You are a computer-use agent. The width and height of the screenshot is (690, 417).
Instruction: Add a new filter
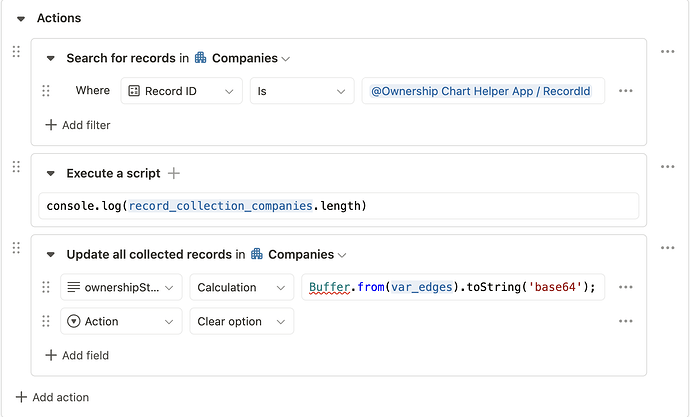pyautogui.click(x=78, y=125)
